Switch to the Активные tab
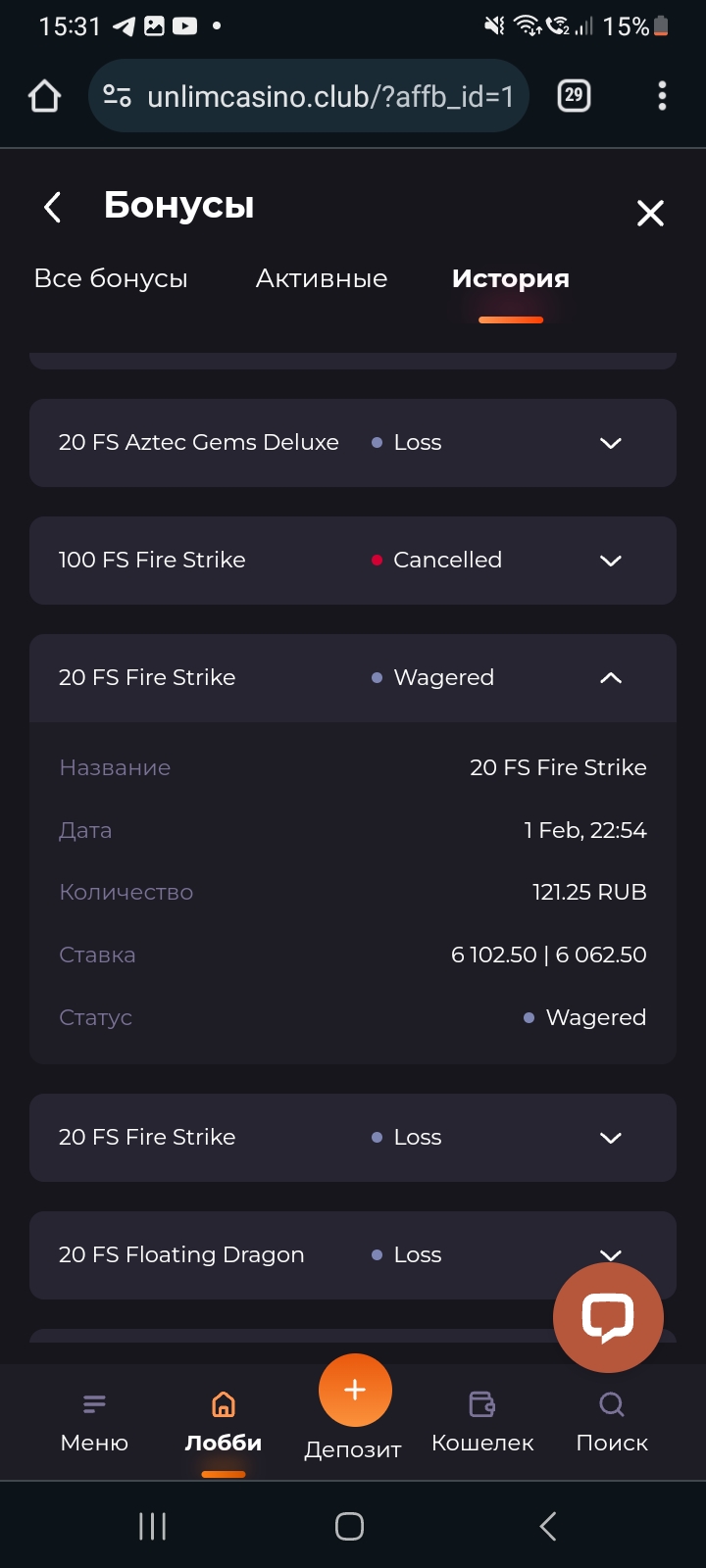Screen dimensions: 706x1568 [322, 279]
